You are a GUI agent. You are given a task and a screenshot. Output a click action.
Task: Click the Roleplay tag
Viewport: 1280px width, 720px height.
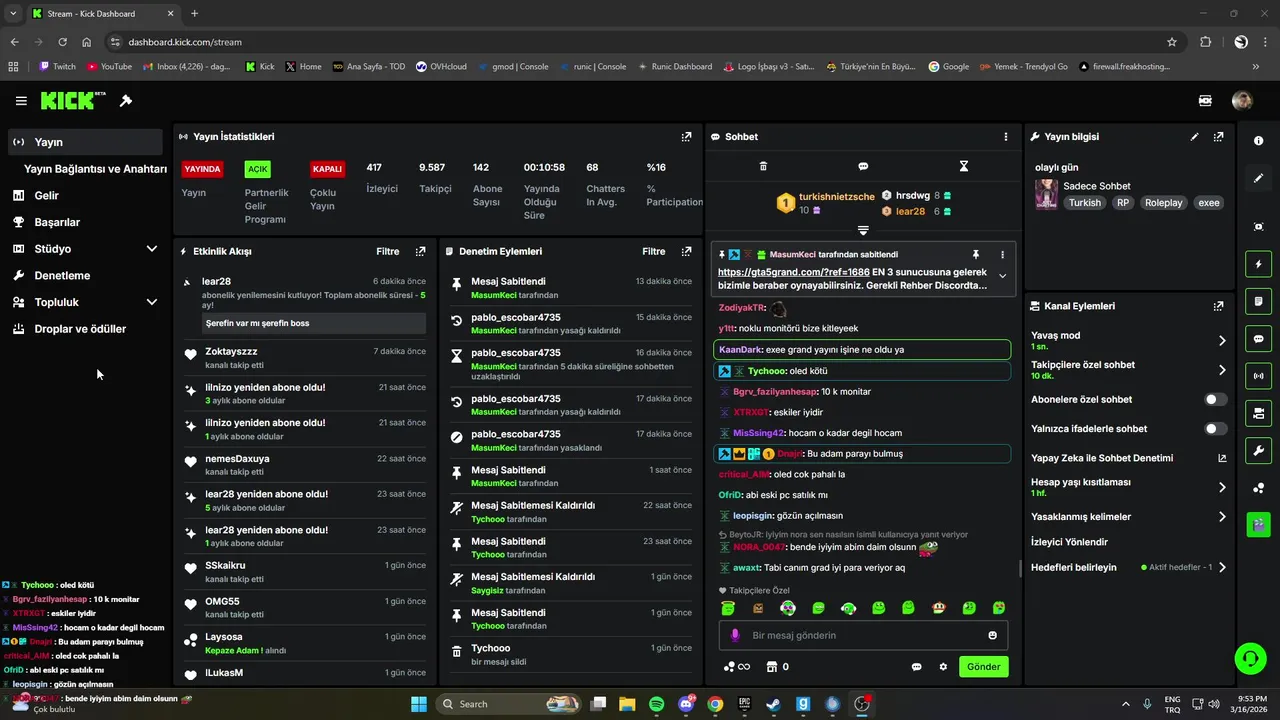(1163, 203)
